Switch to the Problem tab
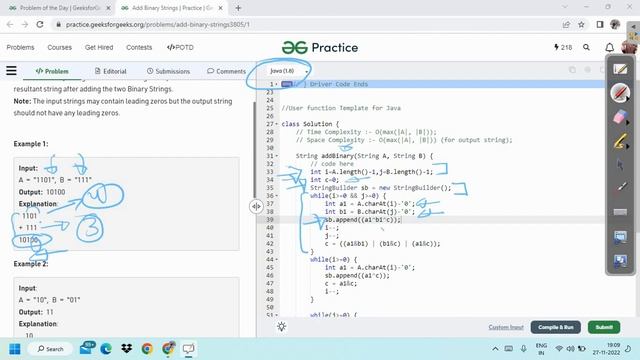The height and width of the screenshot is (360, 640). point(52,71)
